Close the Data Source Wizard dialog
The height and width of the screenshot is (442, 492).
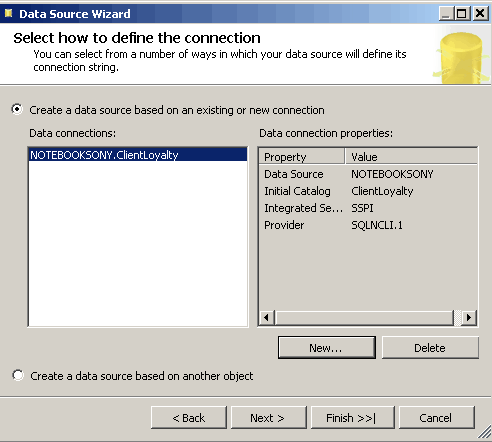coord(480,14)
